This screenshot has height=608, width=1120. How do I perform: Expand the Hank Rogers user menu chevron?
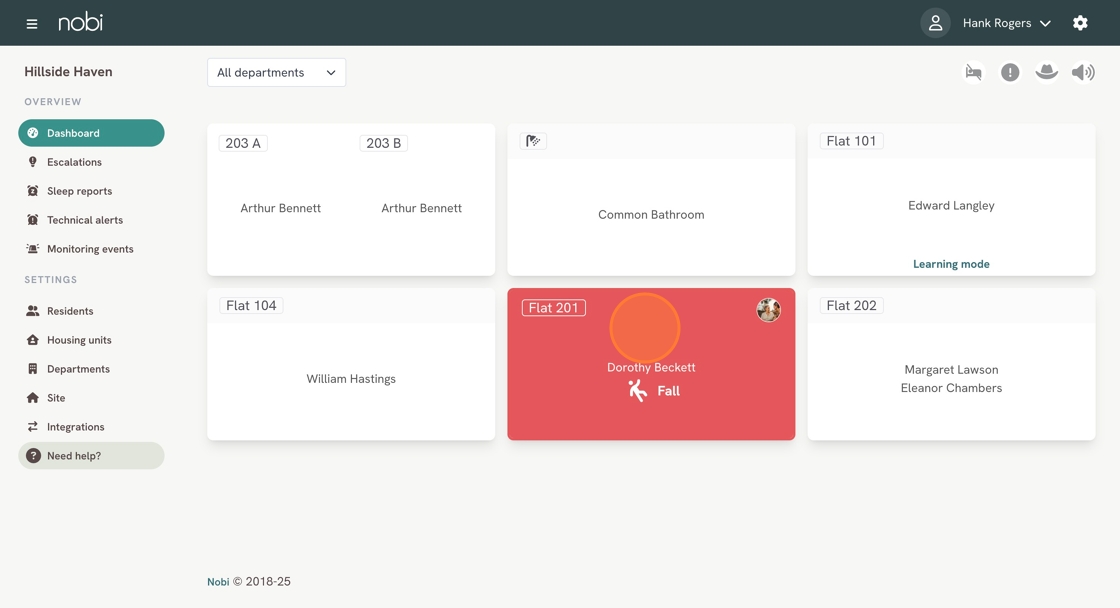pyautogui.click(x=1045, y=23)
